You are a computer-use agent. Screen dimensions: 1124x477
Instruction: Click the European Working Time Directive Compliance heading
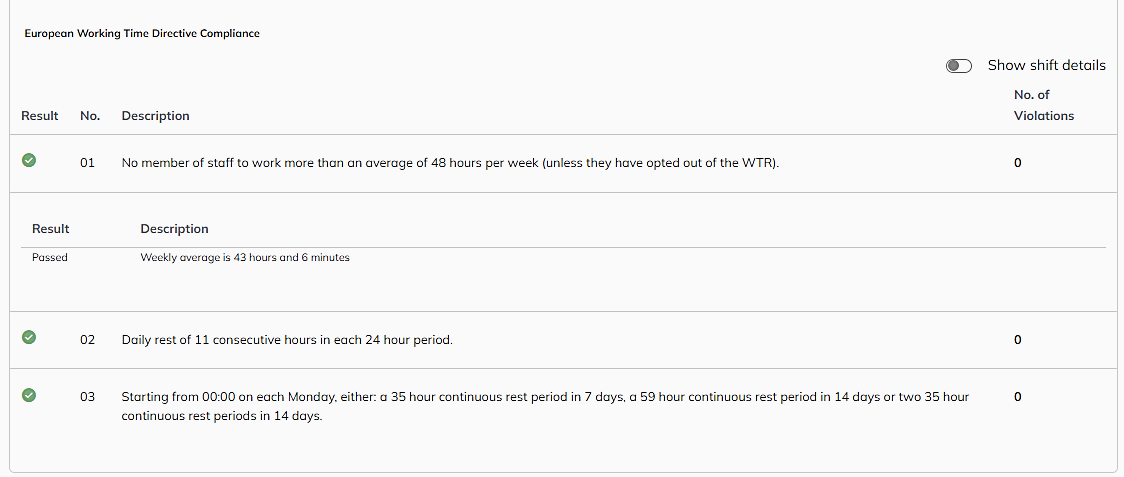point(142,34)
